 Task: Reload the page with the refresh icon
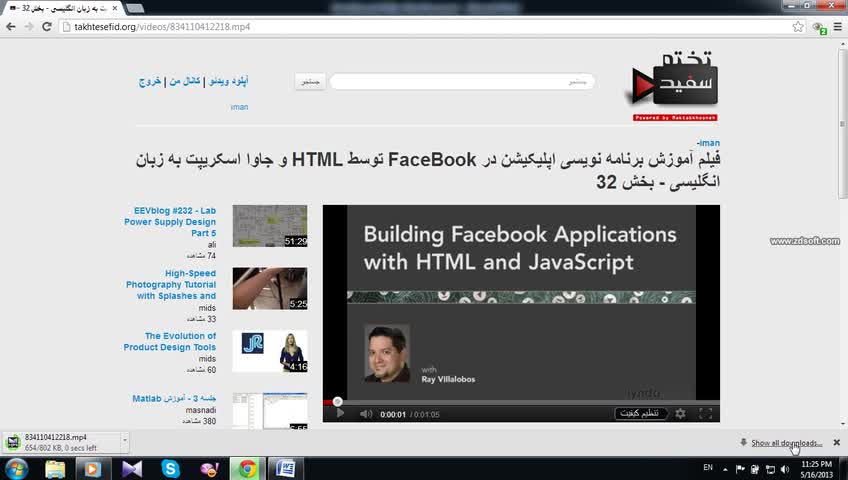[x=47, y=26]
